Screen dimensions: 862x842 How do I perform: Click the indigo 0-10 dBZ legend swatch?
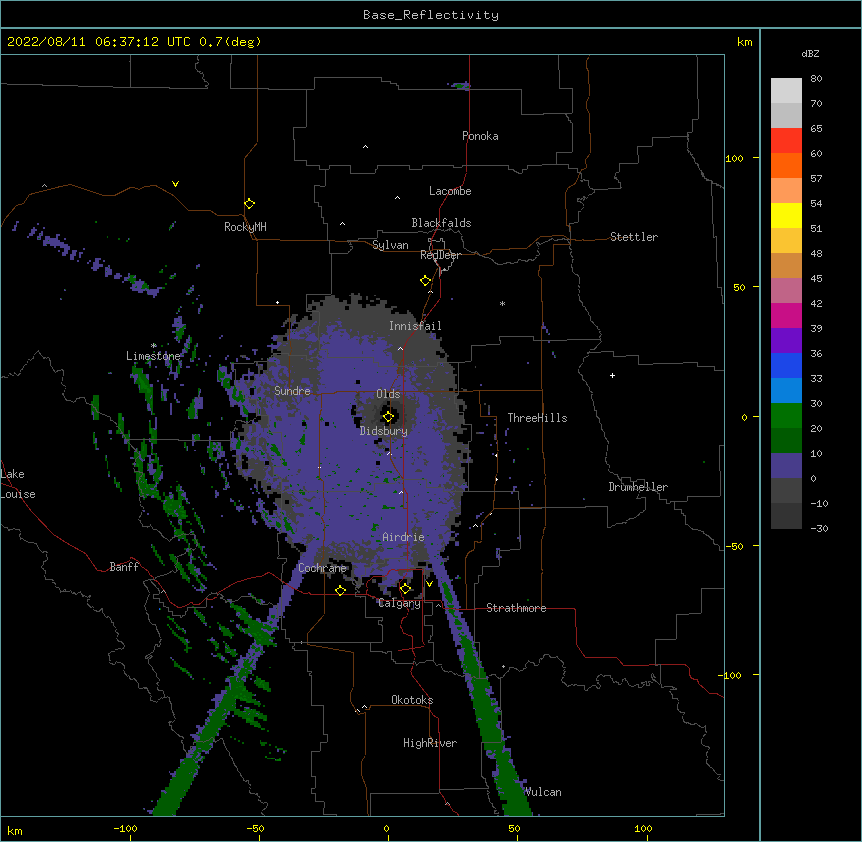pos(786,466)
